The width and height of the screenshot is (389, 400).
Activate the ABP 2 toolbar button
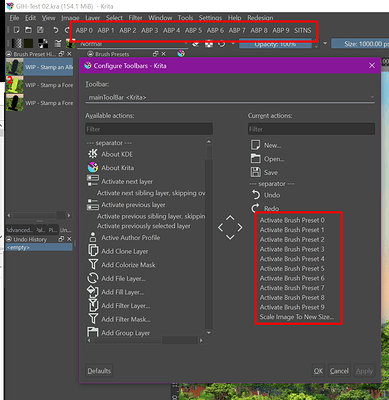click(x=128, y=30)
